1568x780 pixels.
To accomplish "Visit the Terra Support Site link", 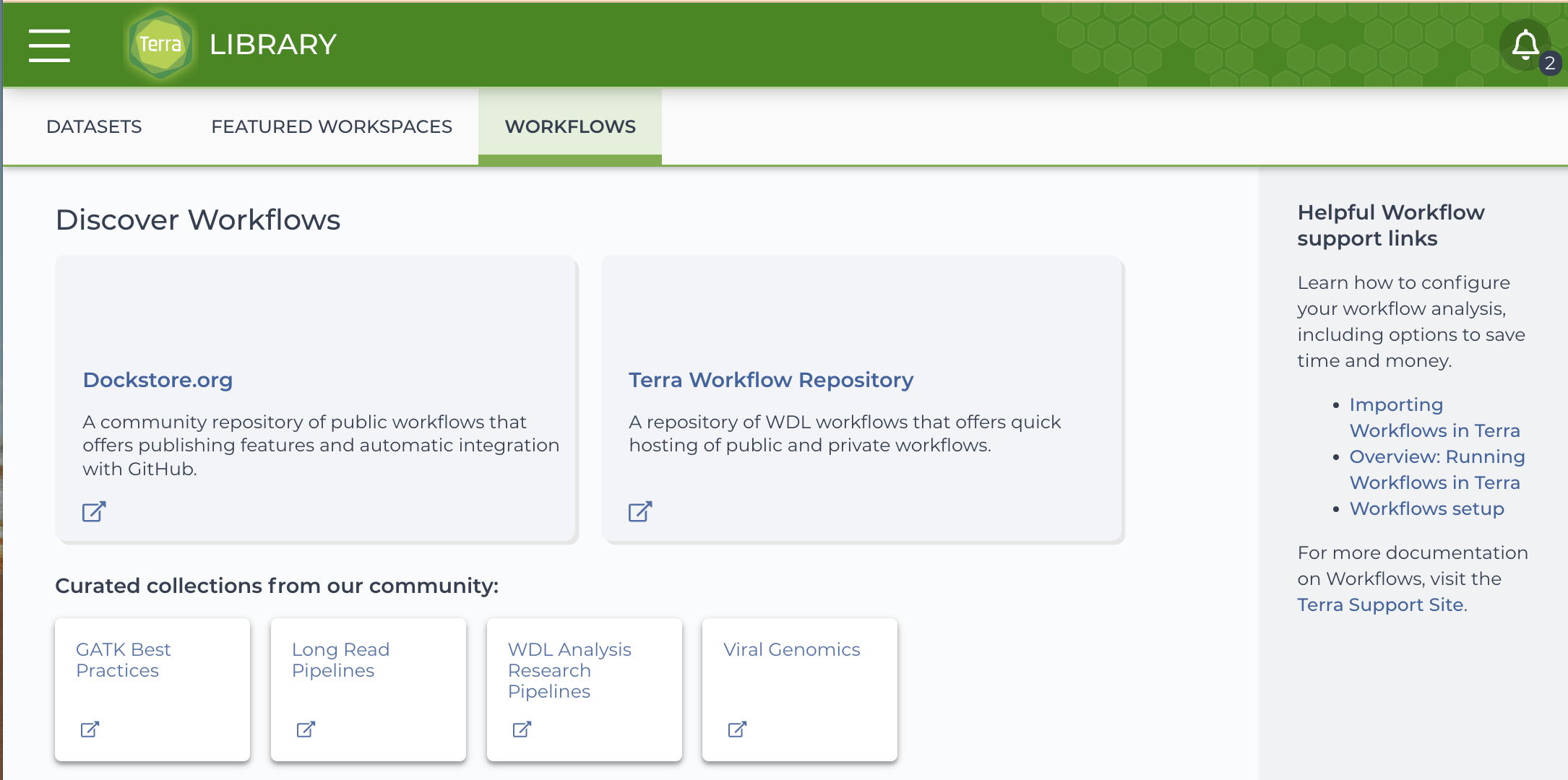I will (1381, 604).
